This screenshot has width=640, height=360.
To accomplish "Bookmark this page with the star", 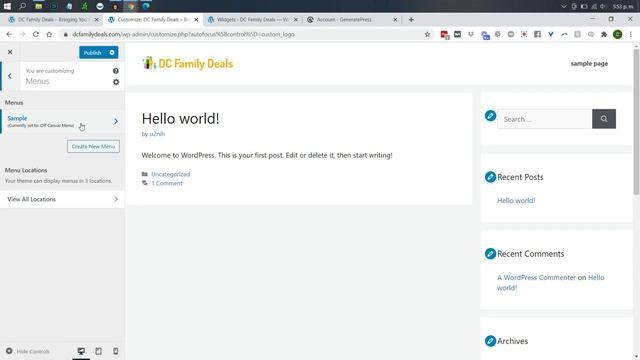I will (427, 34).
